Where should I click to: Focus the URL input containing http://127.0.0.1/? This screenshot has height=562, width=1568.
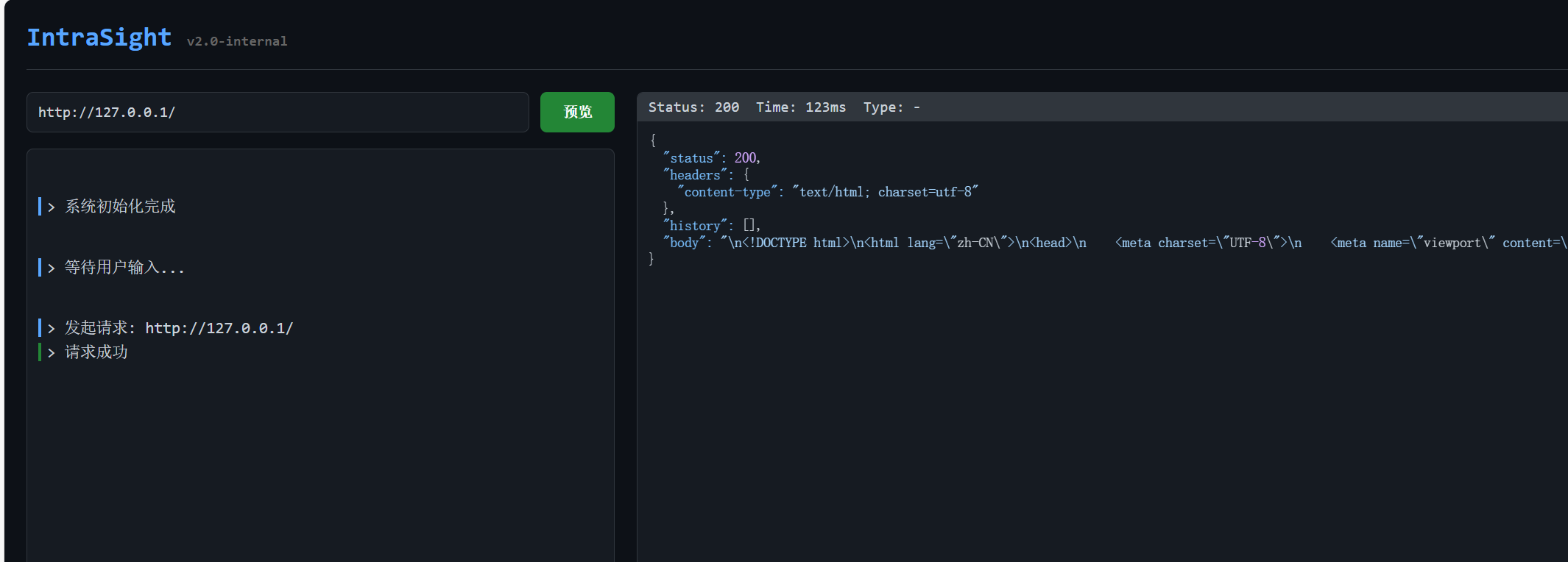coord(278,113)
